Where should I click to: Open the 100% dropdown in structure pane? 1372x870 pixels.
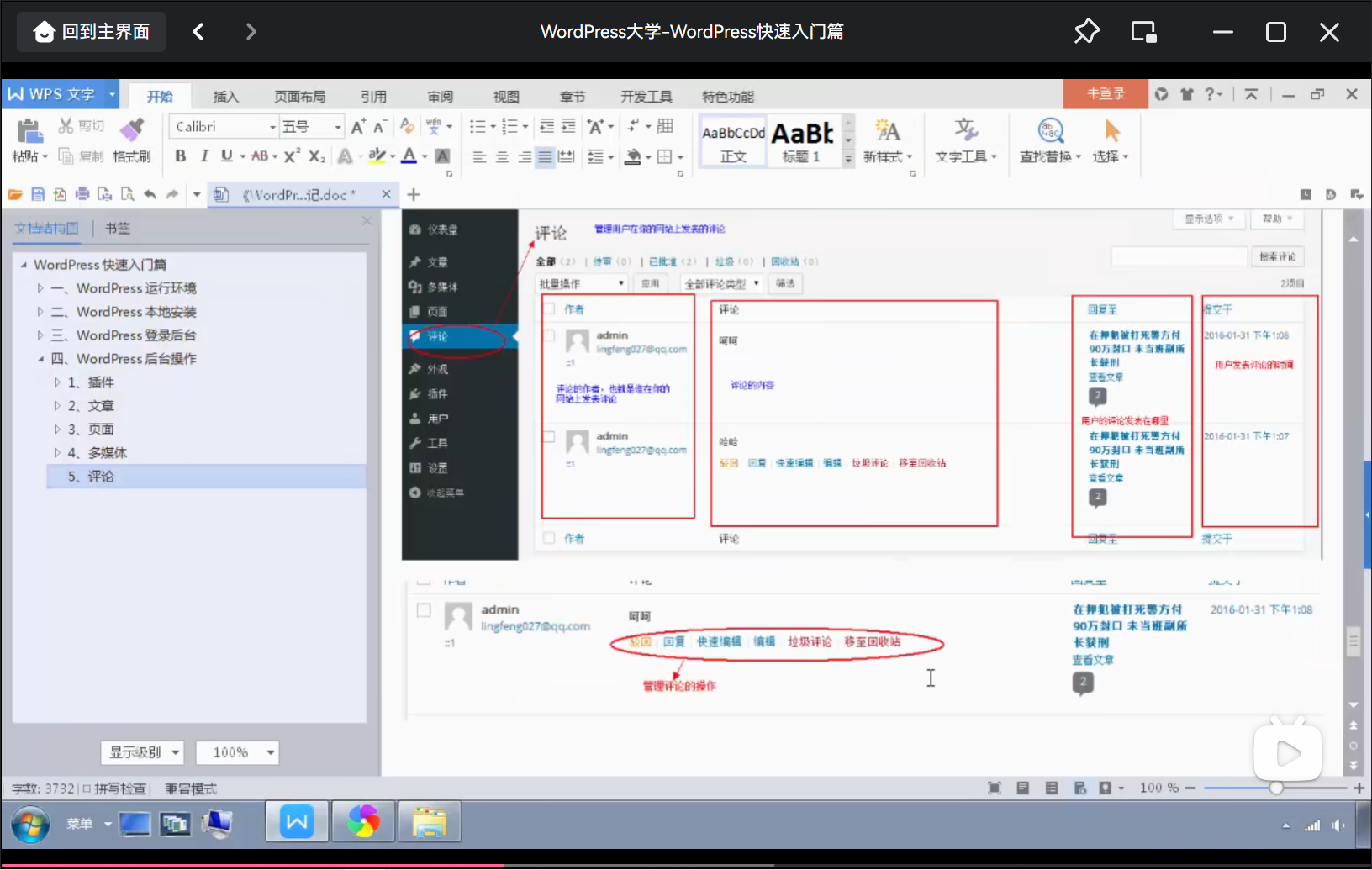(x=237, y=752)
